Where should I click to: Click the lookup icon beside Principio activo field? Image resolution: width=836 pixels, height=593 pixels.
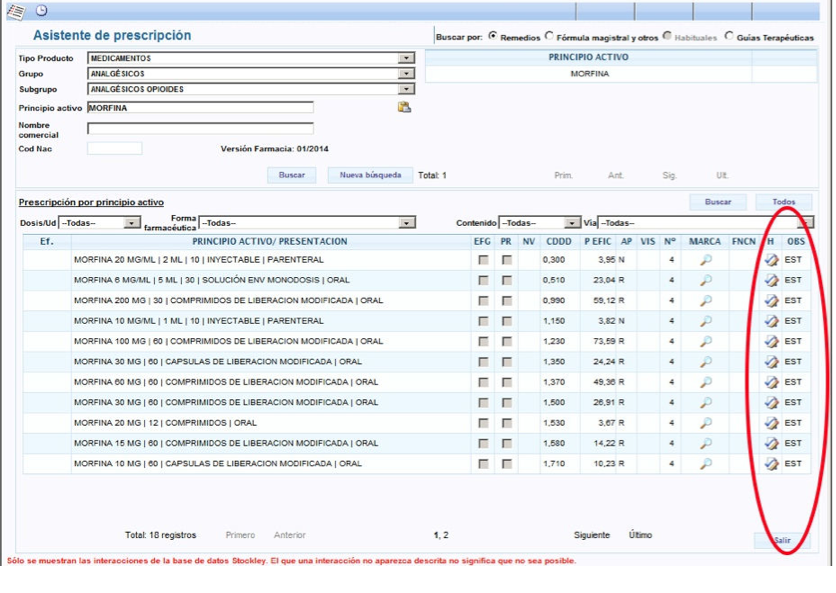pyautogui.click(x=404, y=107)
